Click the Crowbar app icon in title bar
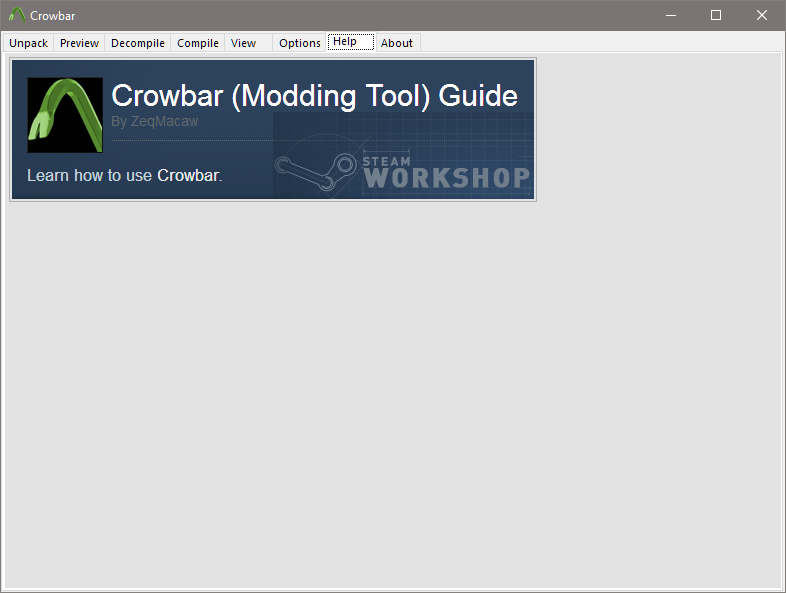 point(17,15)
